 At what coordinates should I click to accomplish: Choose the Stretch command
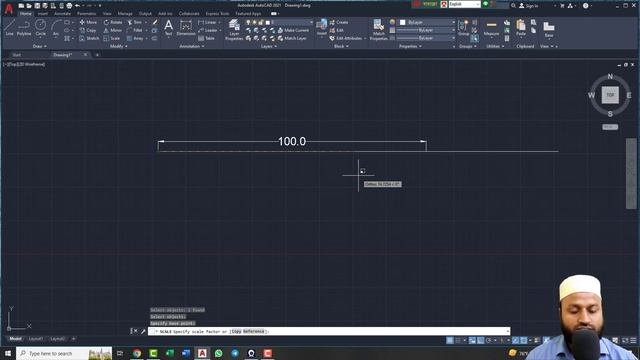[89, 38]
